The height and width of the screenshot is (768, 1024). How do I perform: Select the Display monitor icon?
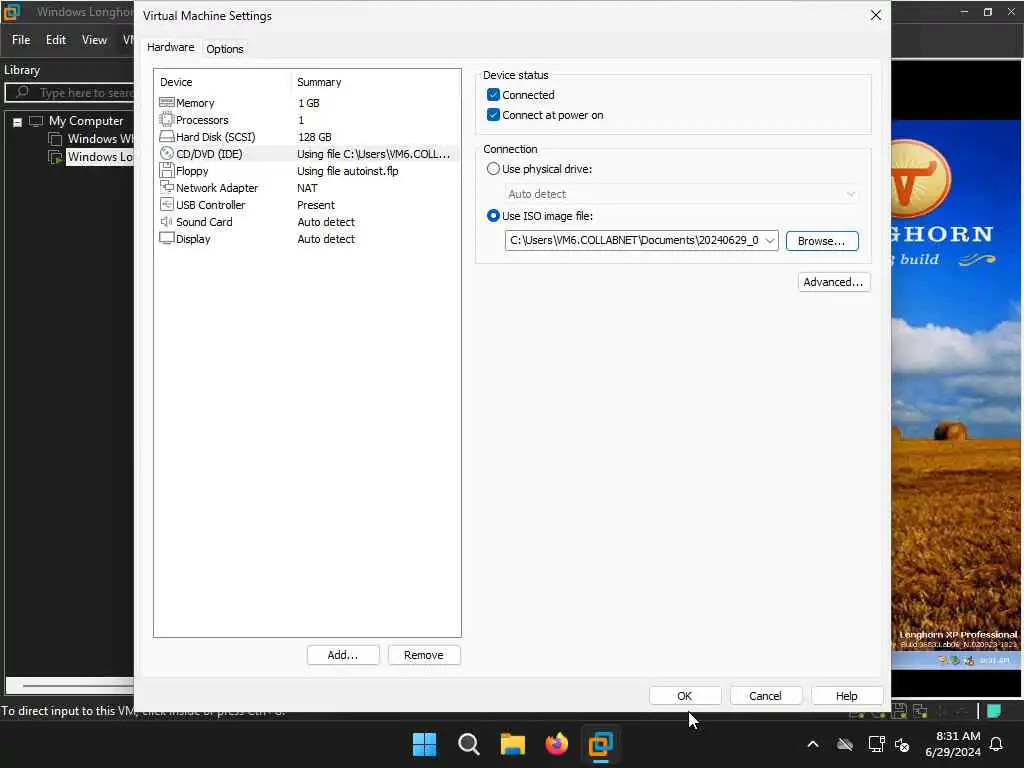(167, 238)
